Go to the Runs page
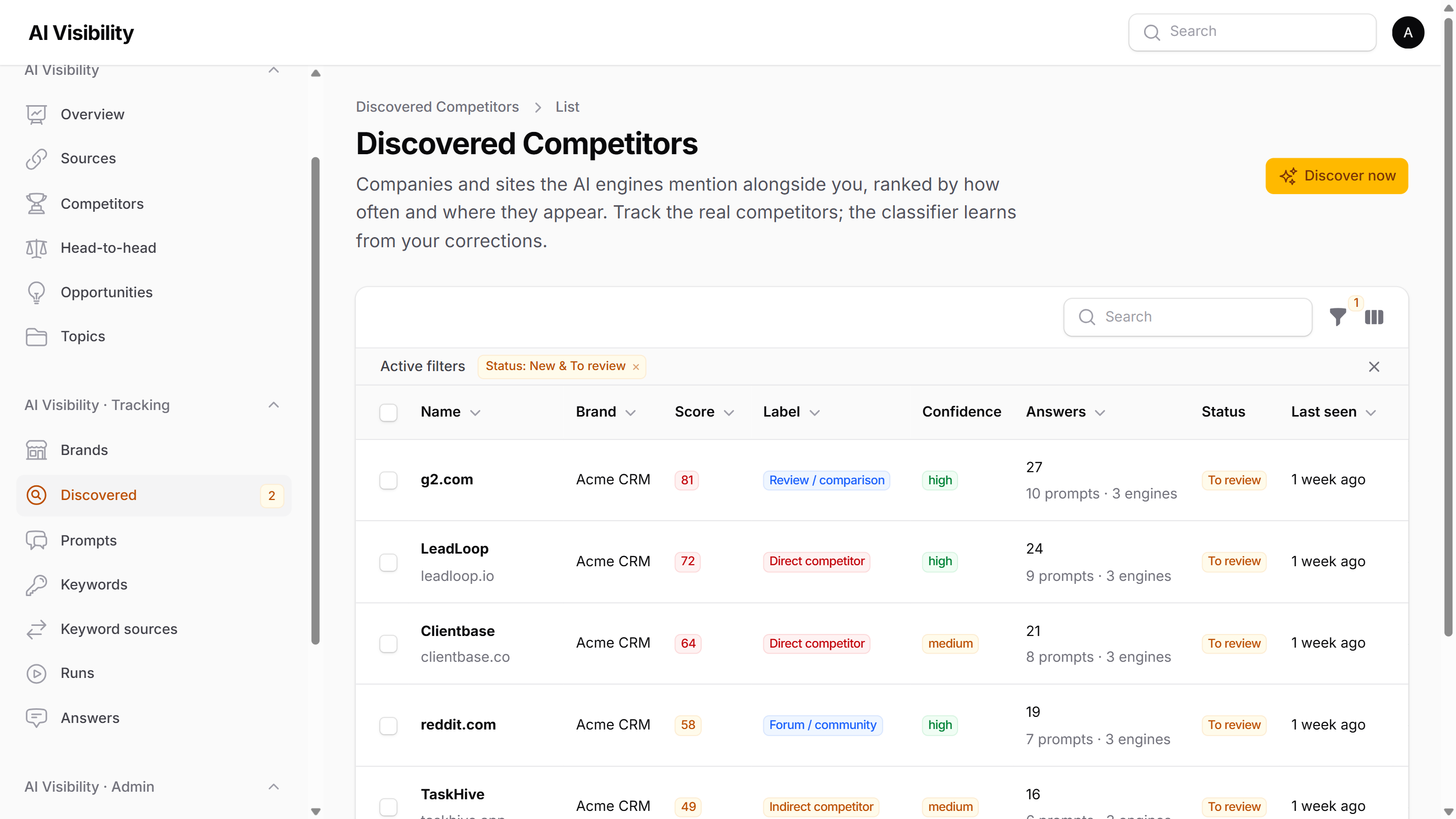 (x=154, y=673)
